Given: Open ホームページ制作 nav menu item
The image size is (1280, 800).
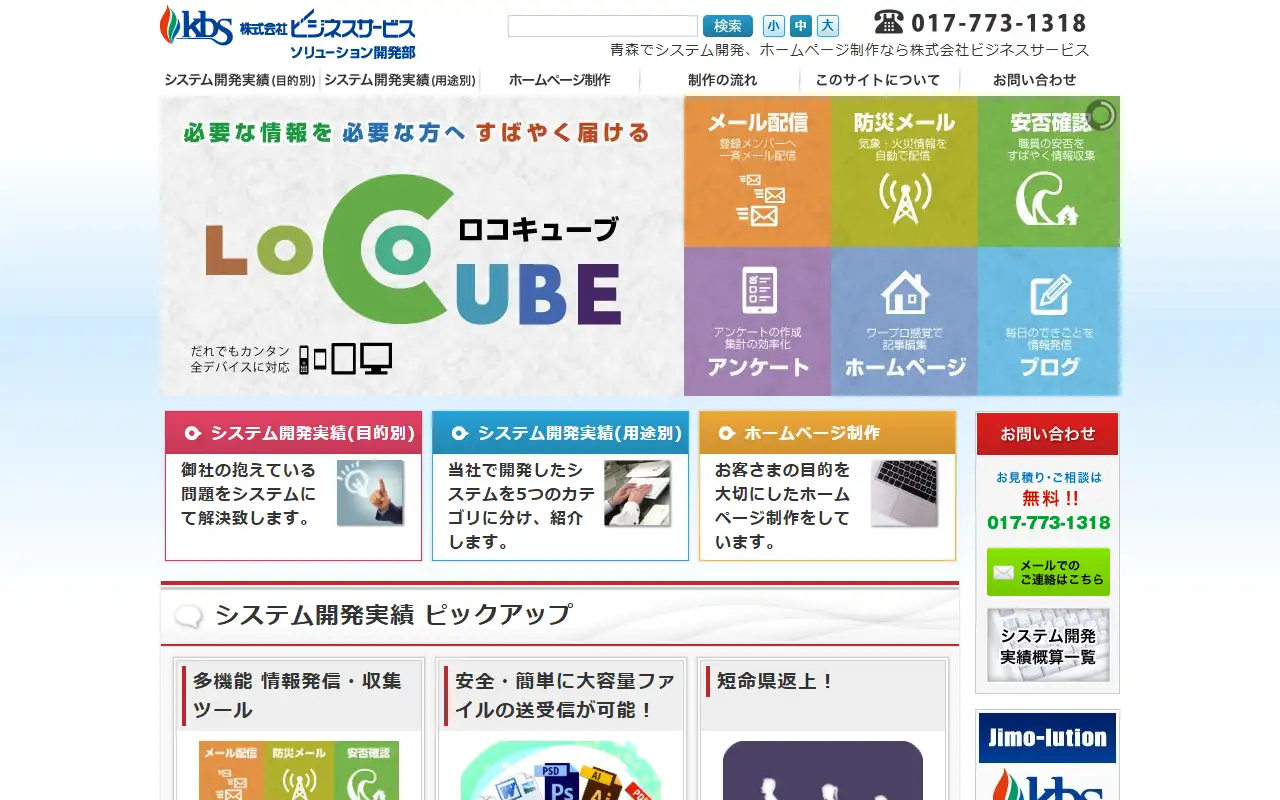Looking at the screenshot, I should (x=560, y=80).
